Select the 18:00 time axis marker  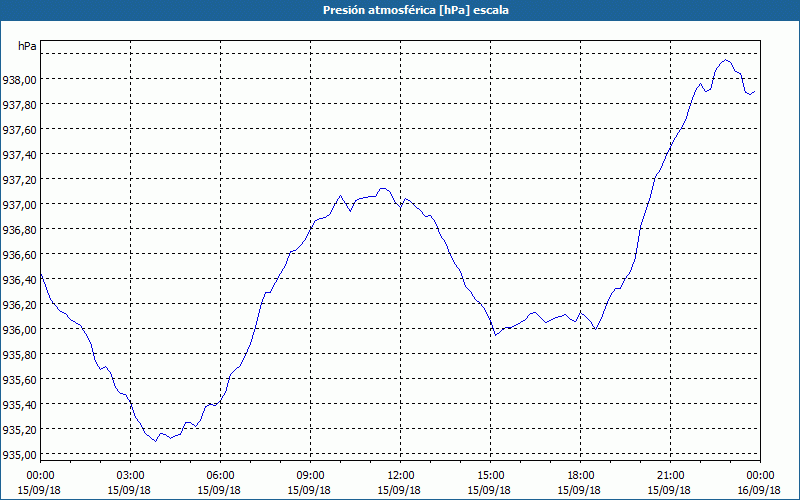click(581, 476)
